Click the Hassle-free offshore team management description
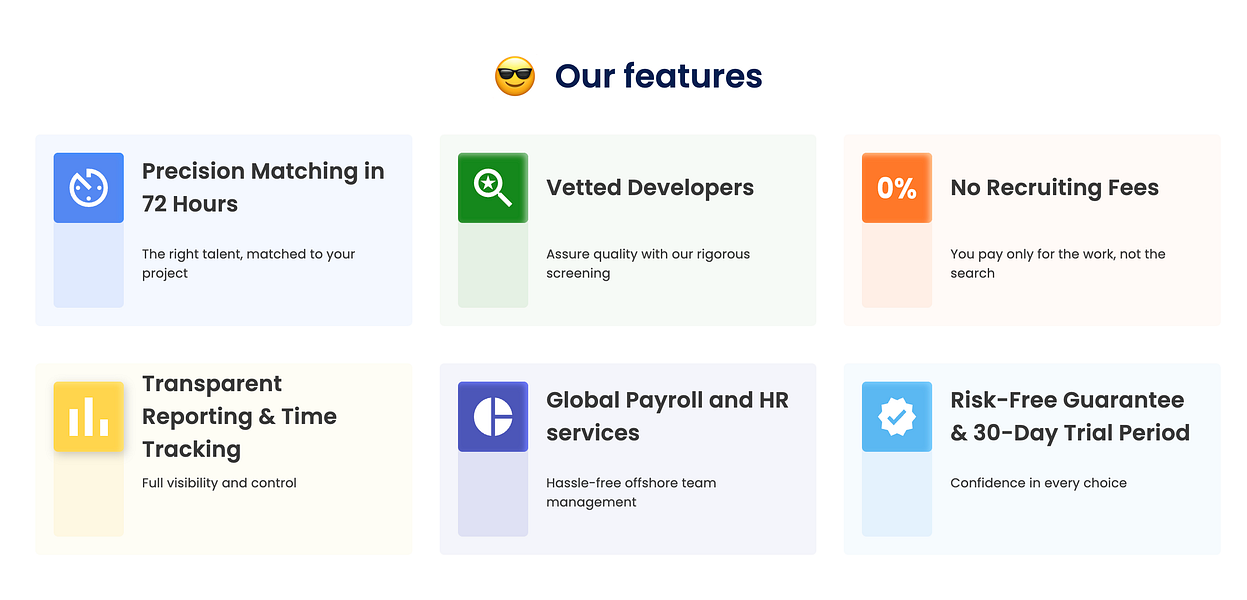 click(631, 492)
